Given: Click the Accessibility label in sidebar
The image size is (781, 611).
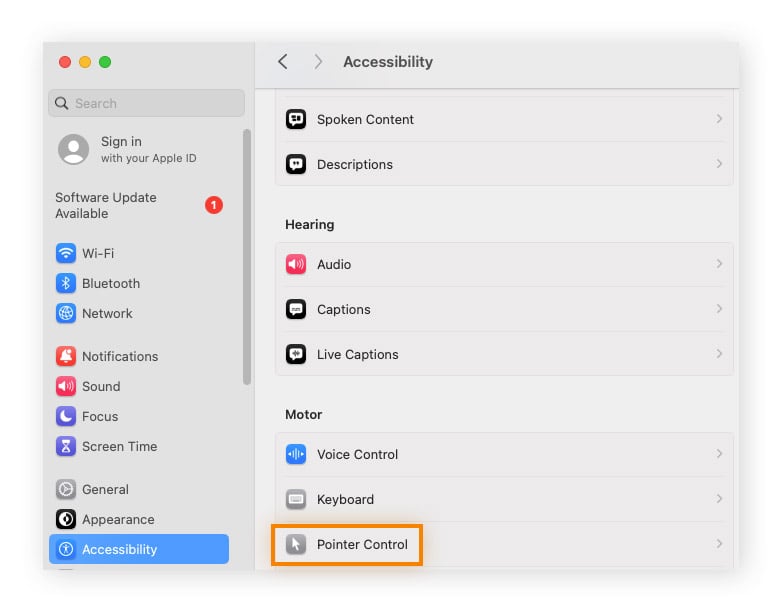Looking at the screenshot, I should point(120,549).
